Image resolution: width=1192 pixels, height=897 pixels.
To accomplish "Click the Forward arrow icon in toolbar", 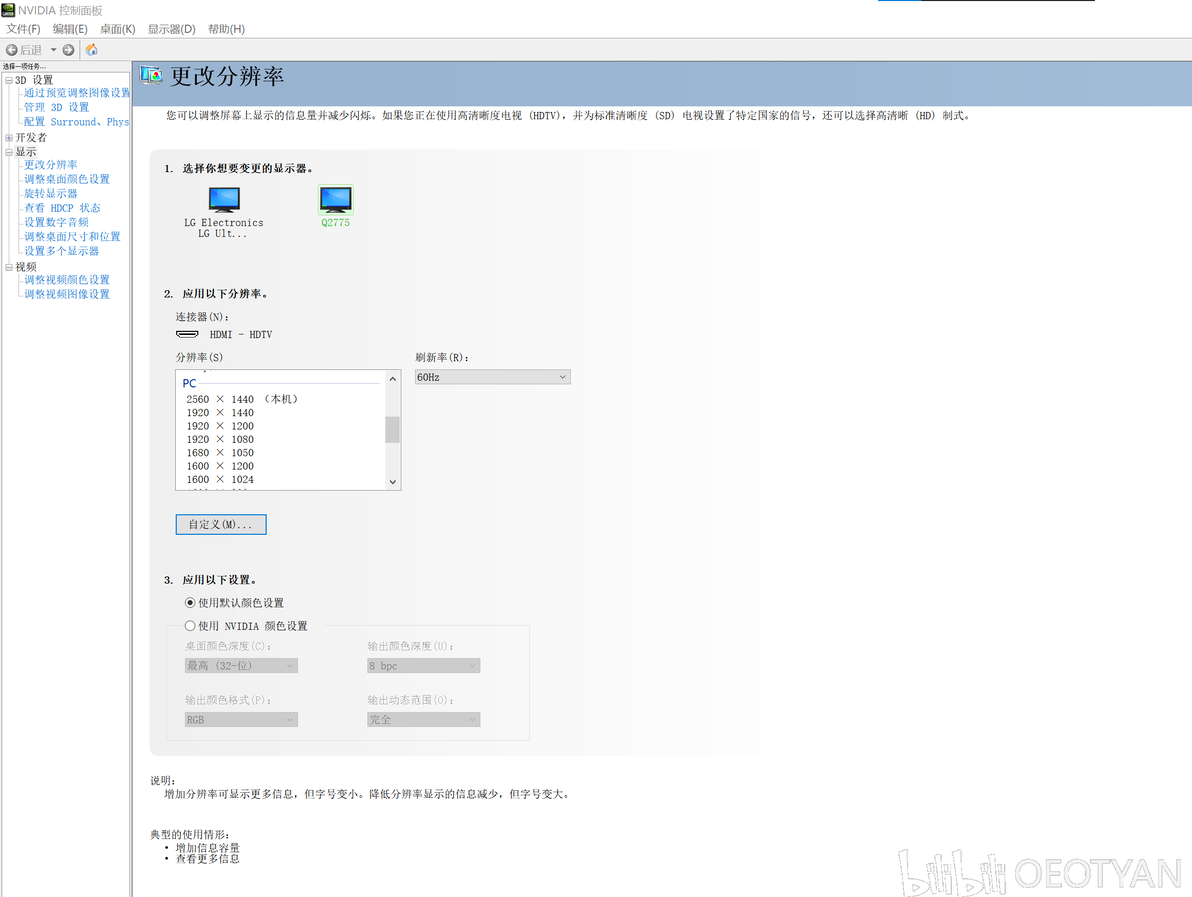I will pos(68,49).
